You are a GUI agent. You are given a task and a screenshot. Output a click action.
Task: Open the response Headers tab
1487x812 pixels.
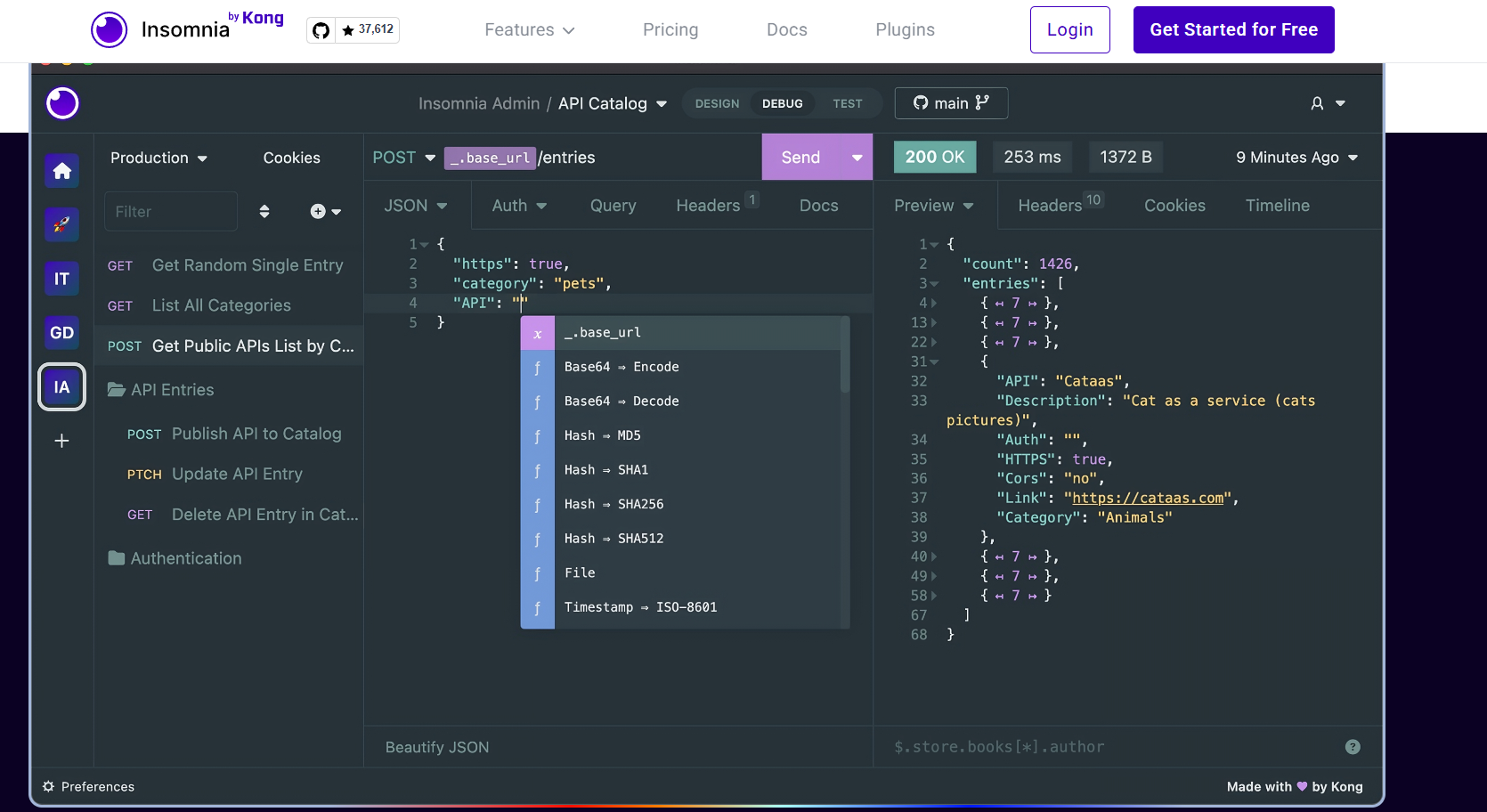coord(1060,206)
